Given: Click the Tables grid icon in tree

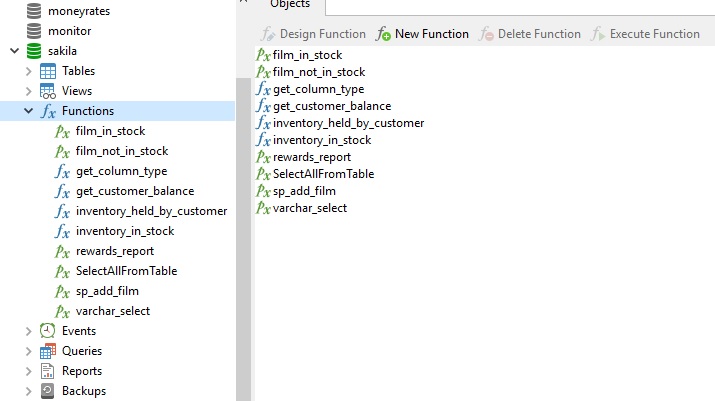Looking at the screenshot, I should pos(48,71).
